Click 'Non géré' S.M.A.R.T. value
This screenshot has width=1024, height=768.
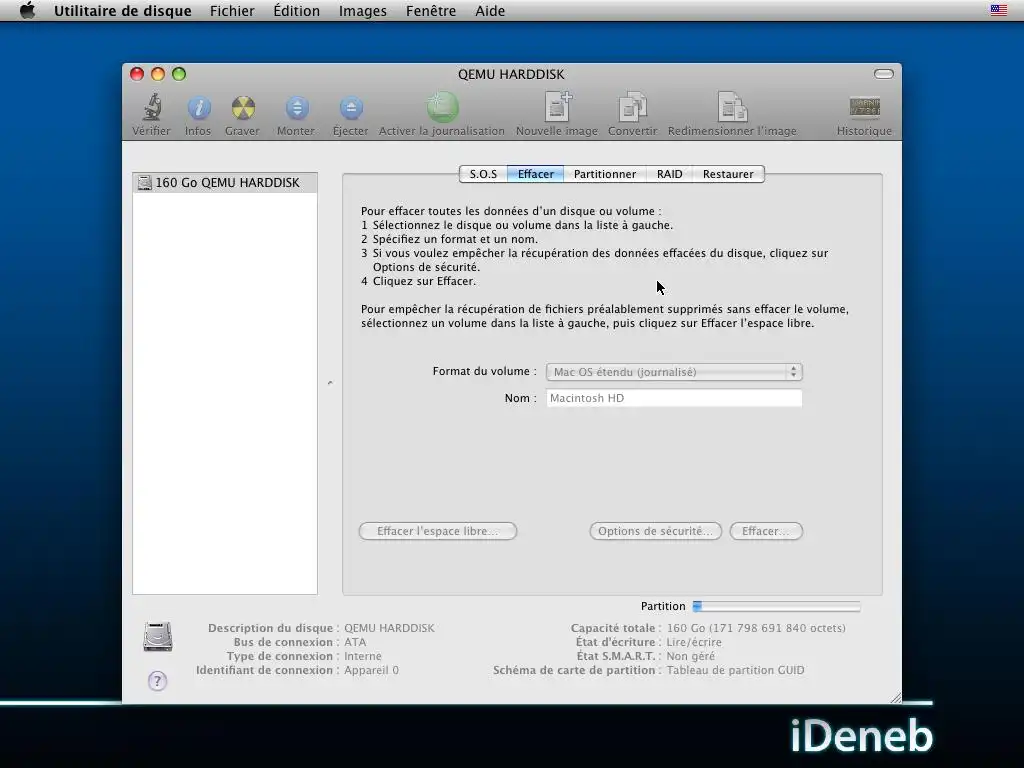coord(690,656)
